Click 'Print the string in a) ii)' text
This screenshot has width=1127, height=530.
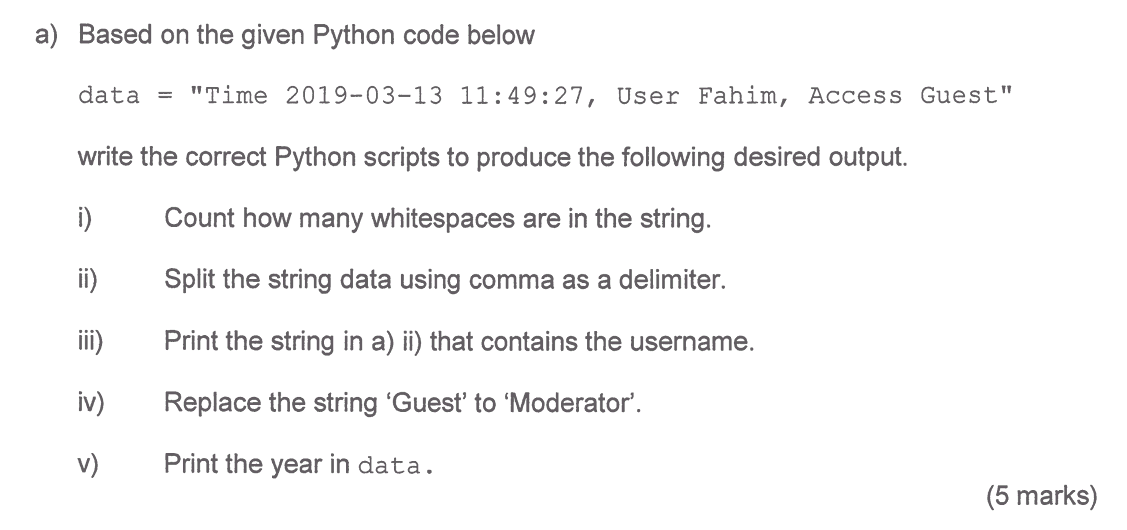pyautogui.click(x=459, y=341)
